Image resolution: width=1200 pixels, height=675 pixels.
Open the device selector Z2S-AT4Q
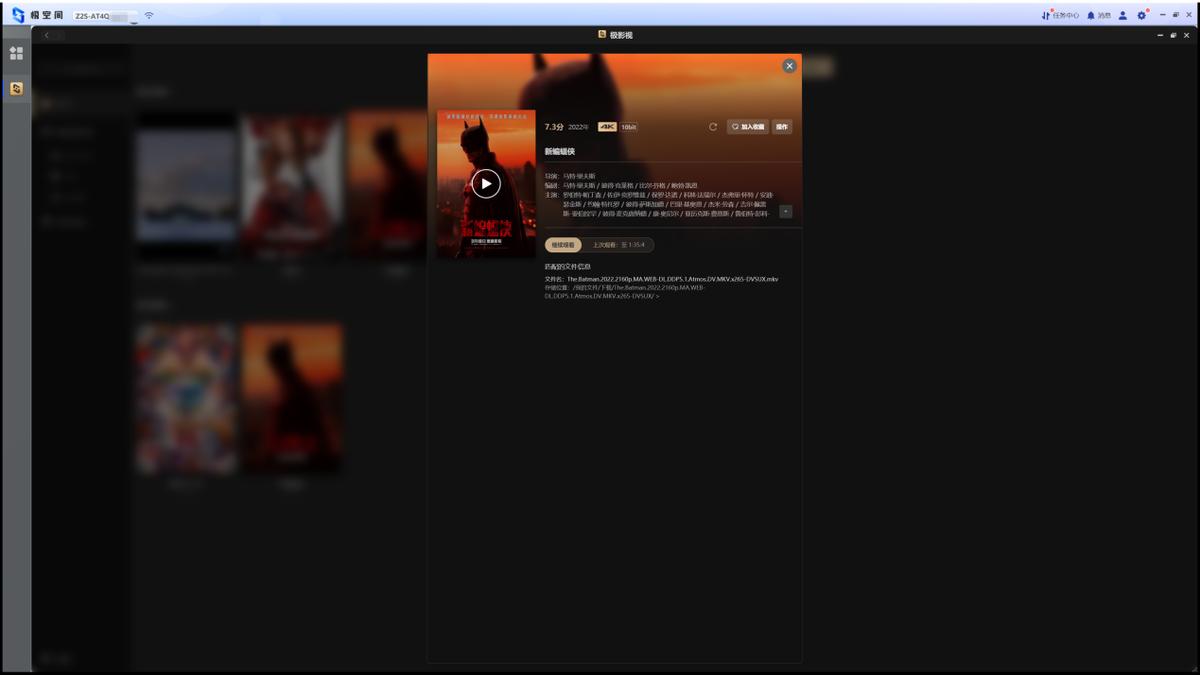(104, 16)
